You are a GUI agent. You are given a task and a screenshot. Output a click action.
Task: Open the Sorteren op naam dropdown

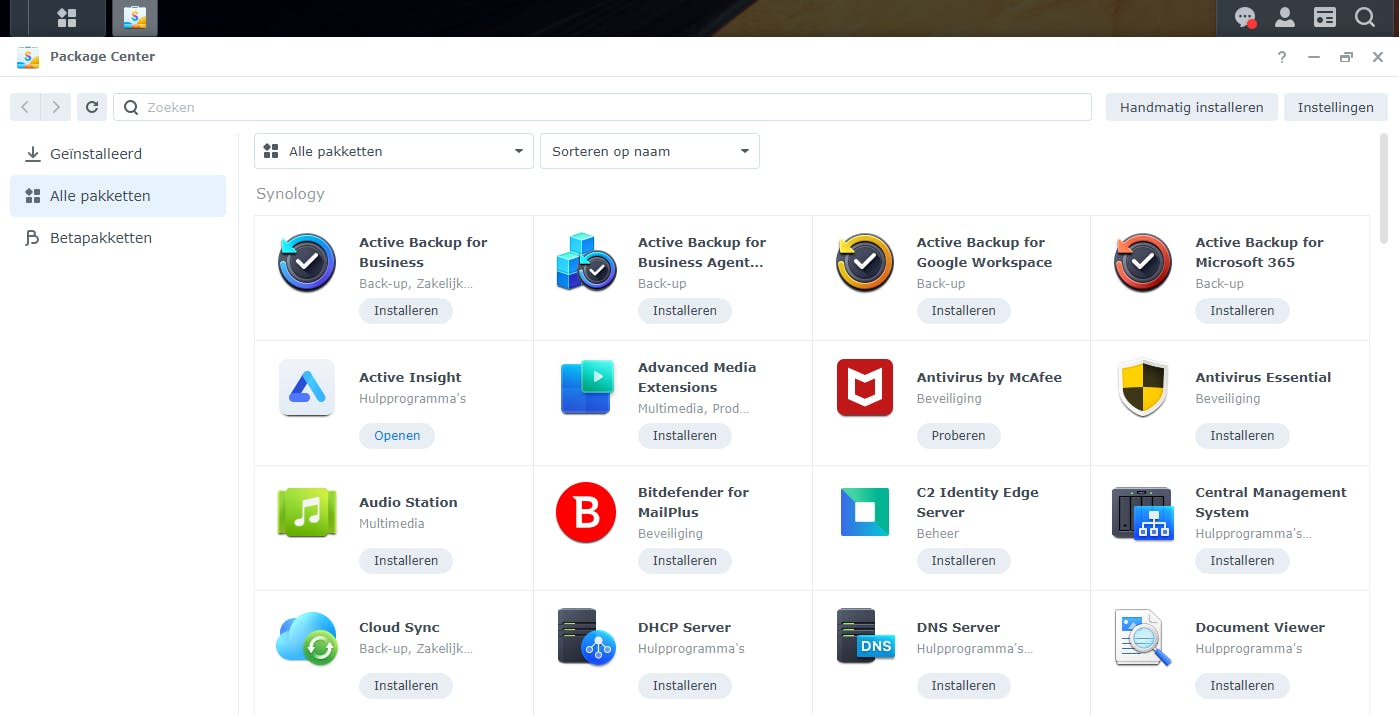click(x=650, y=151)
